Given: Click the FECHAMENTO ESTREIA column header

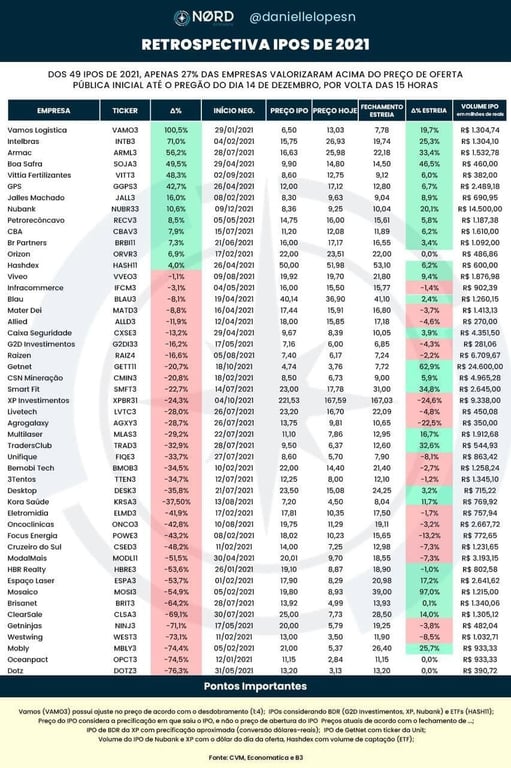Looking at the screenshot, I should 382,111.
